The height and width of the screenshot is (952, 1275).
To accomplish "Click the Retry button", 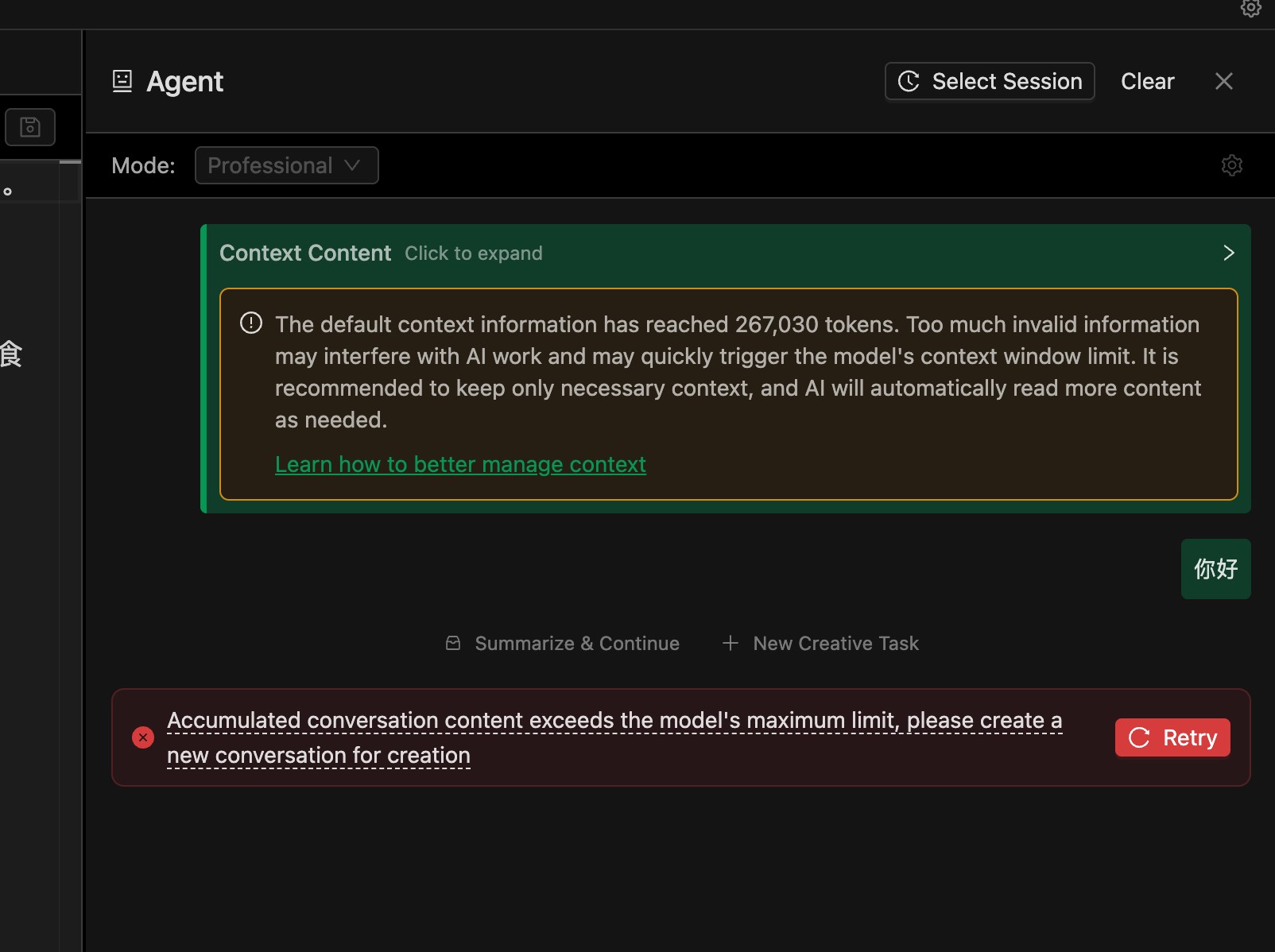I will 1172,737.
